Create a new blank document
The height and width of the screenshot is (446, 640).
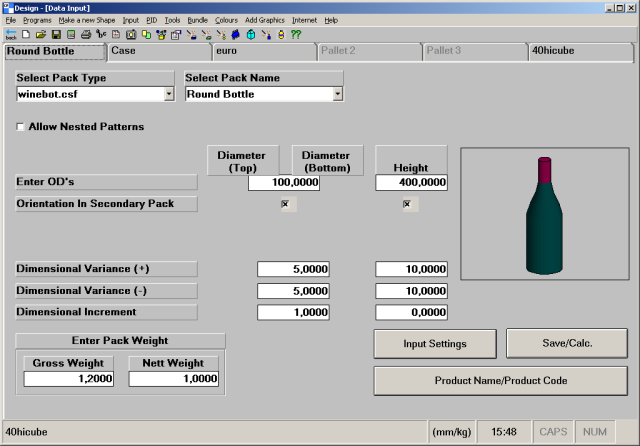pyautogui.click(x=26, y=34)
